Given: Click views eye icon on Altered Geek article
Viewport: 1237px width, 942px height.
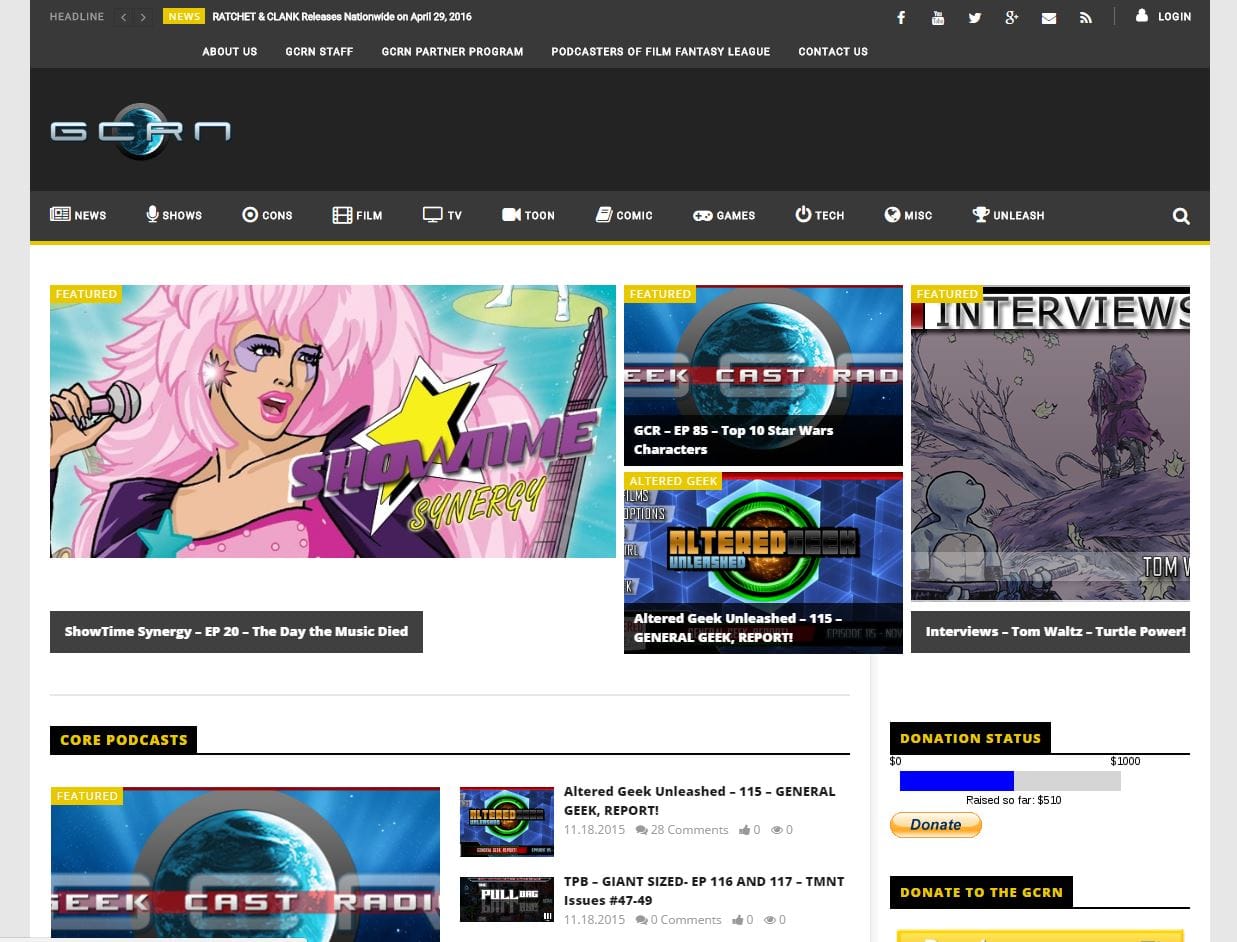Looking at the screenshot, I should [776, 830].
